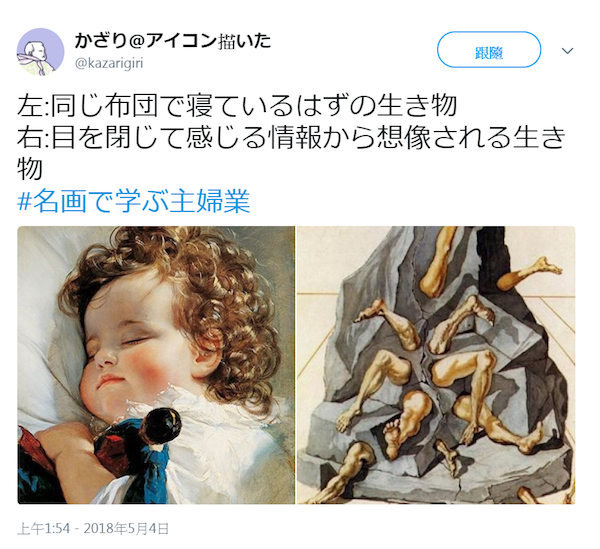The height and width of the screenshot is (549, 600).
Task: Click the lavender circular profile picture
Action: pyautogui.click(x=40, y=52)
